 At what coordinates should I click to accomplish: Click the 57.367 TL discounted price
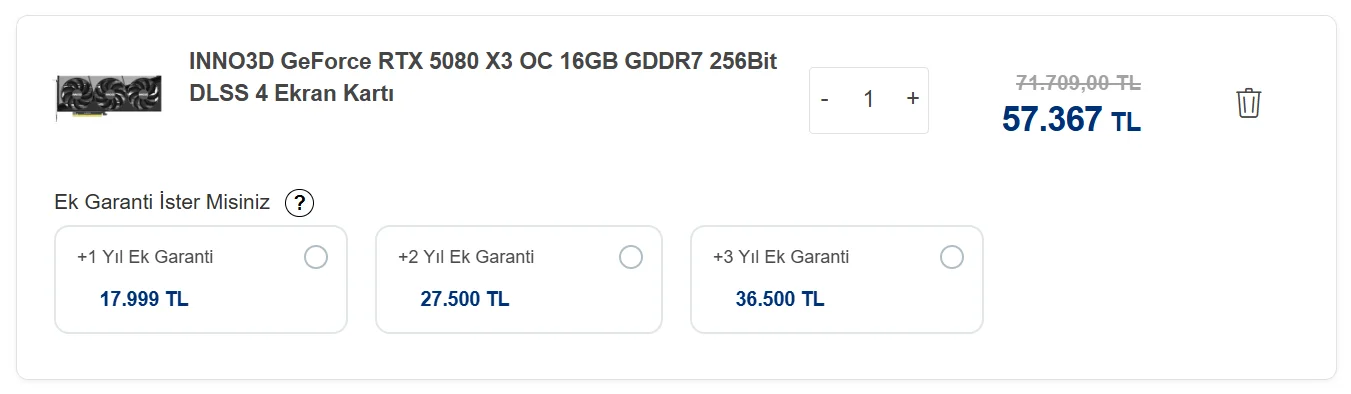pos(1071,120)
